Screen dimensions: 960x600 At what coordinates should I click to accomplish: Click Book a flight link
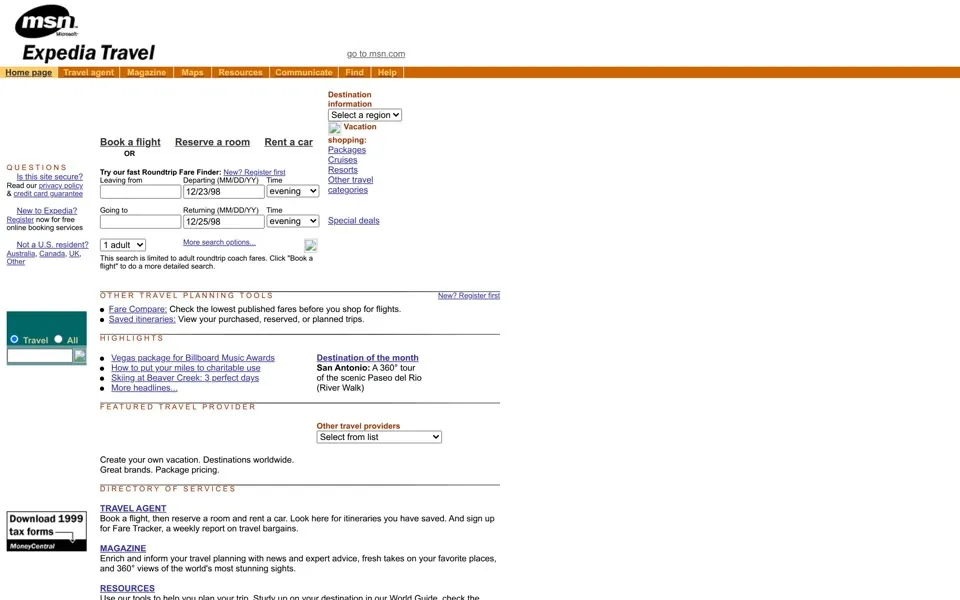[x=130, y=142]
